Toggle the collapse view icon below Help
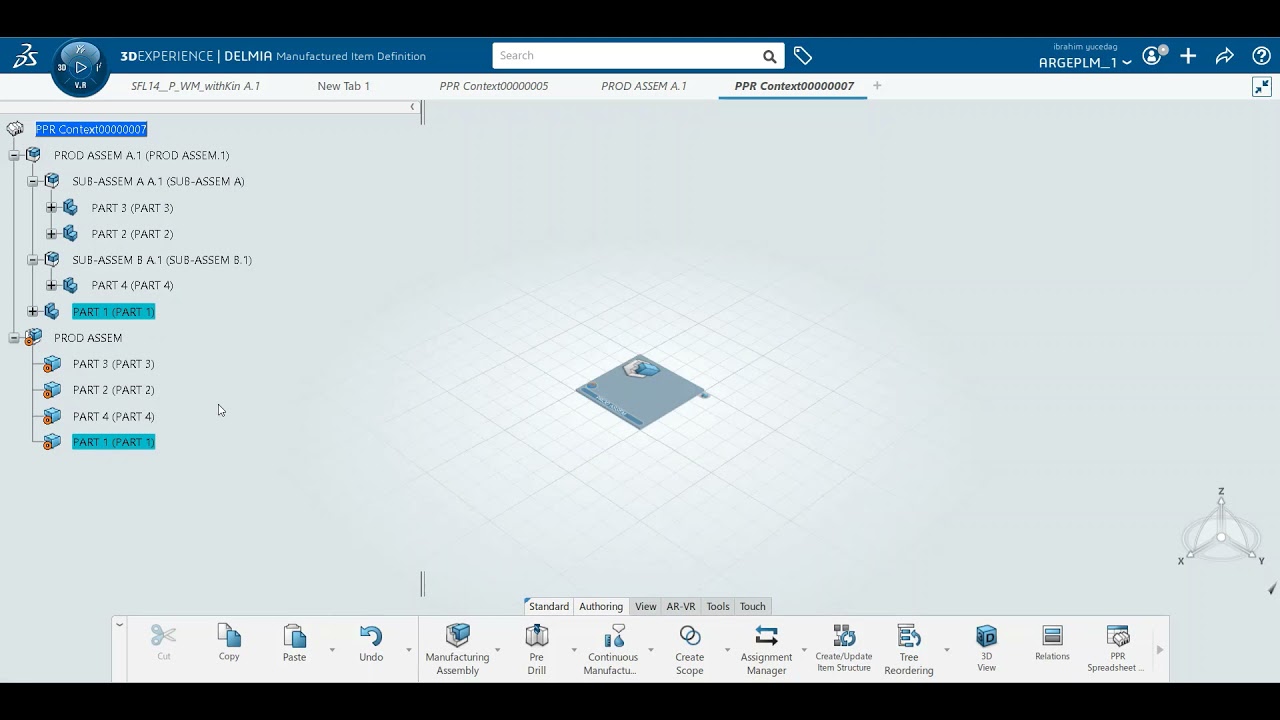Viewport: 1280px width, 720px height. tap(1262, 87)
